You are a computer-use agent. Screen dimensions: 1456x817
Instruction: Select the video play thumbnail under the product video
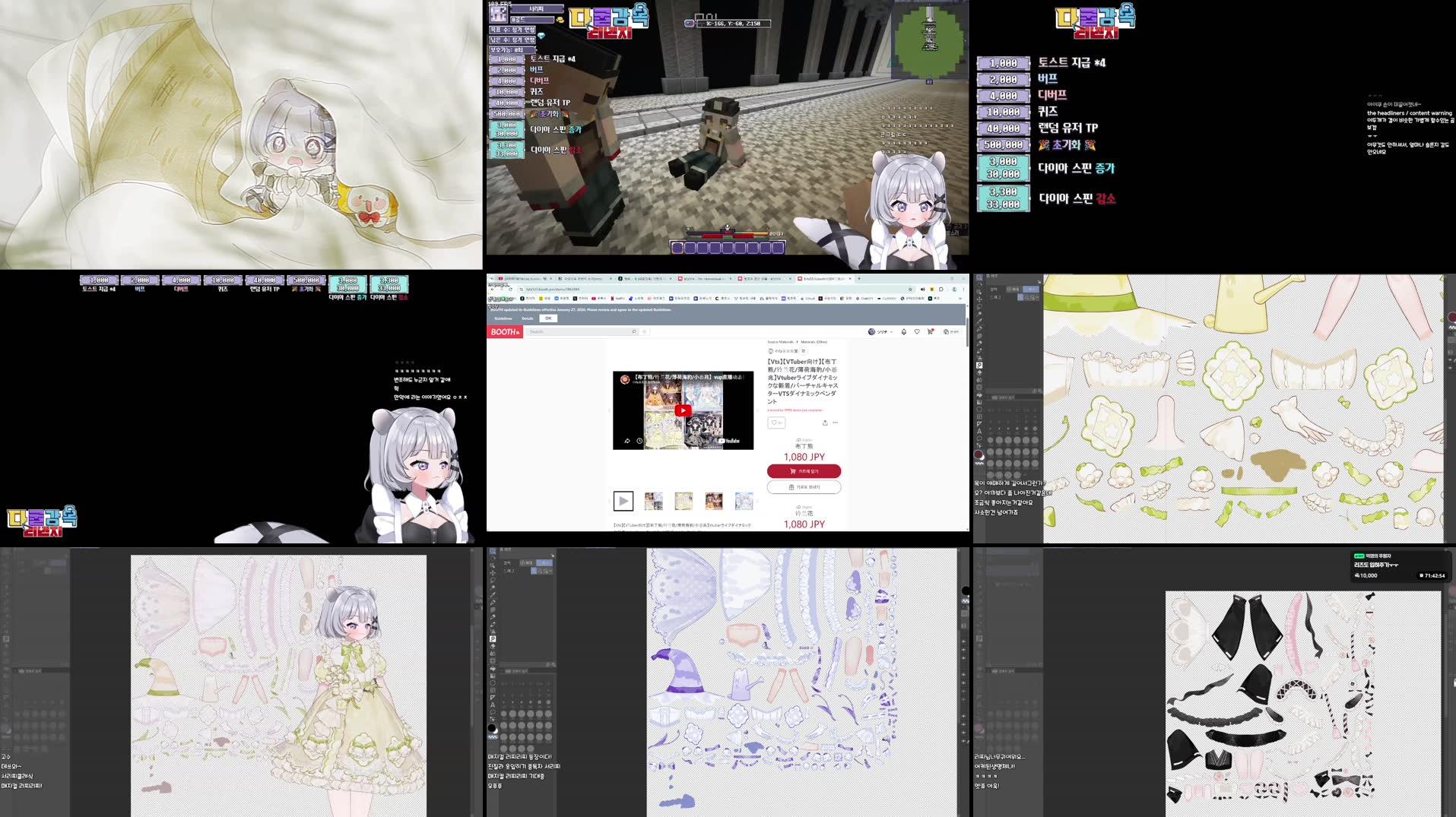point(623,501)
